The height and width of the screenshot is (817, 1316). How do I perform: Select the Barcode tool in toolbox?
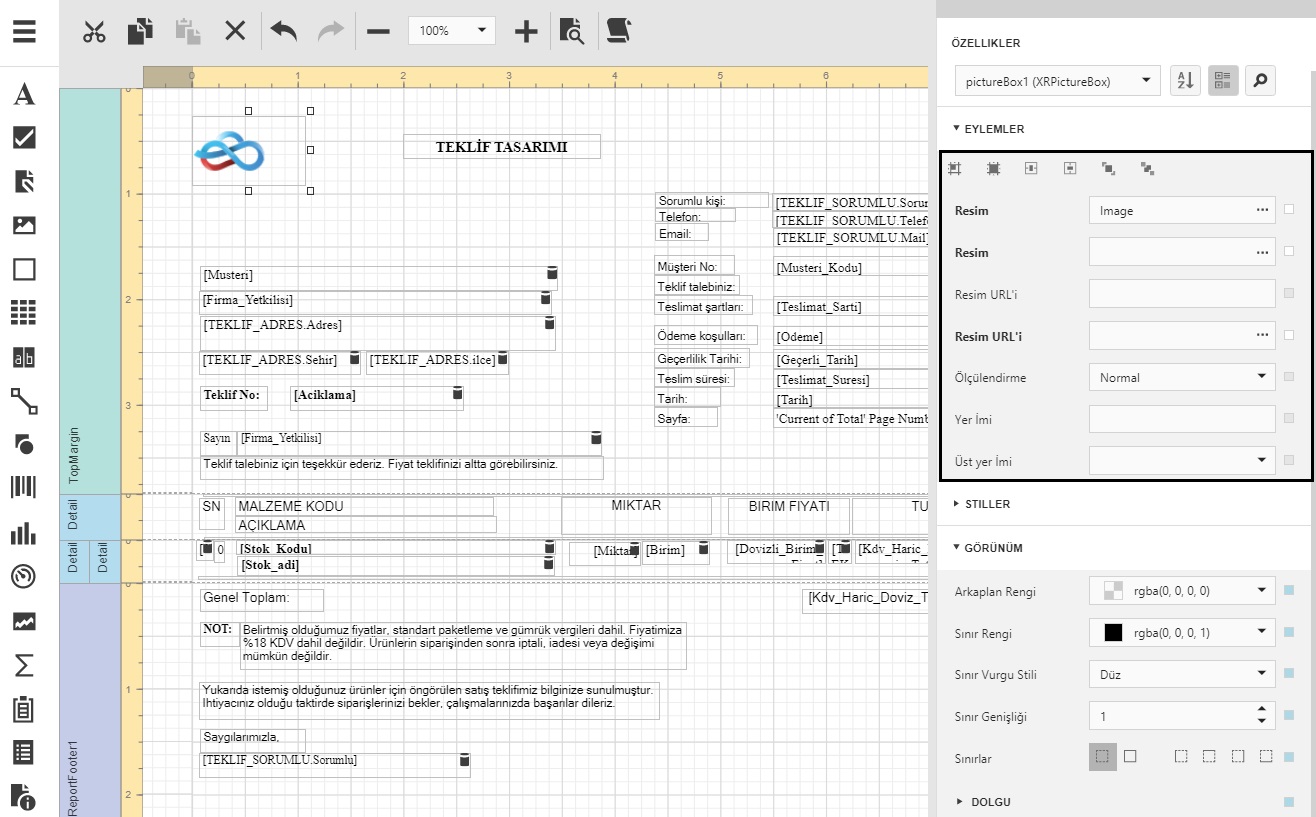pyautogui.click(x=24, y=487)
